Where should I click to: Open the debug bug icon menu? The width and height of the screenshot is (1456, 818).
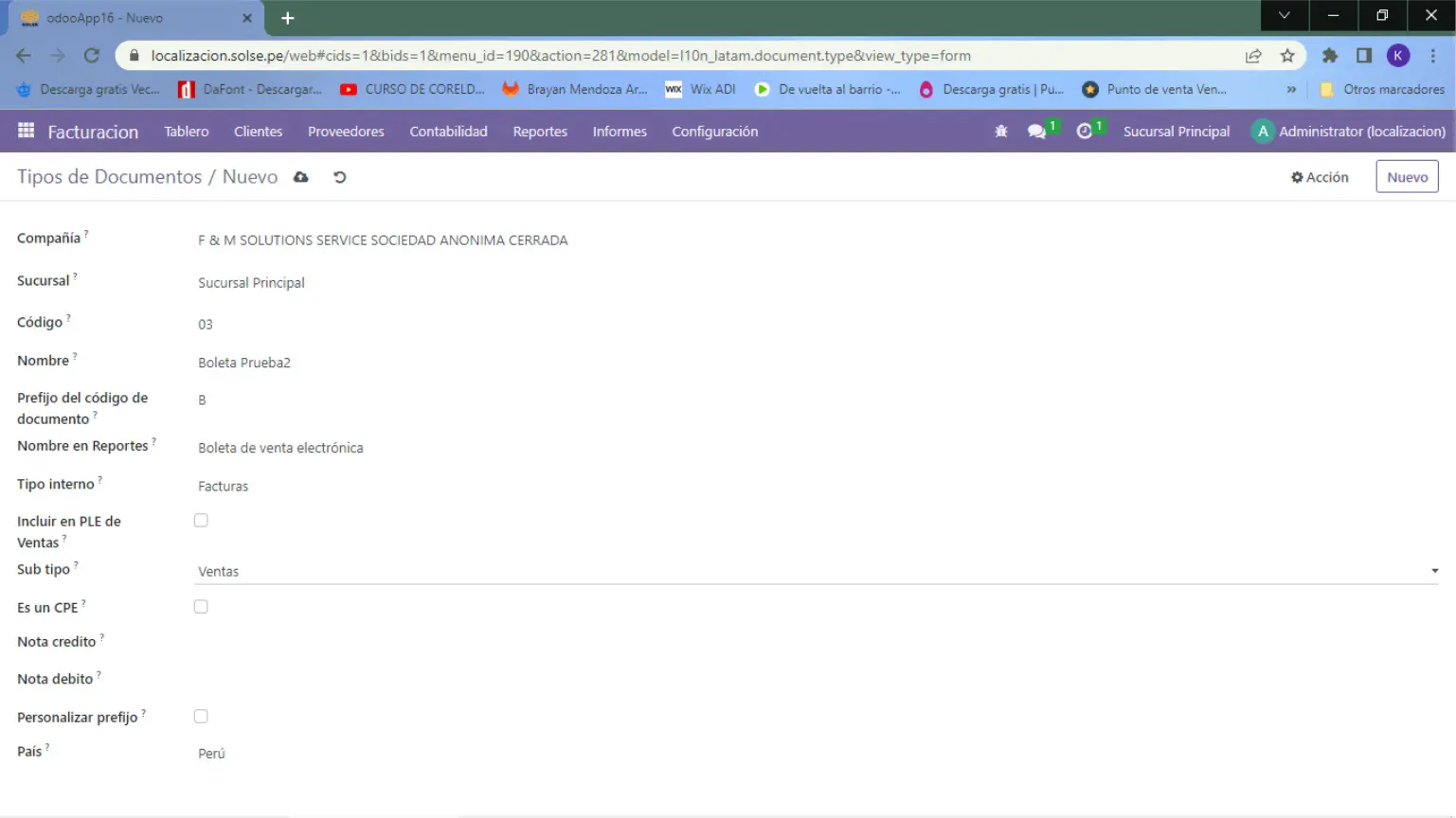point(1001,132)
